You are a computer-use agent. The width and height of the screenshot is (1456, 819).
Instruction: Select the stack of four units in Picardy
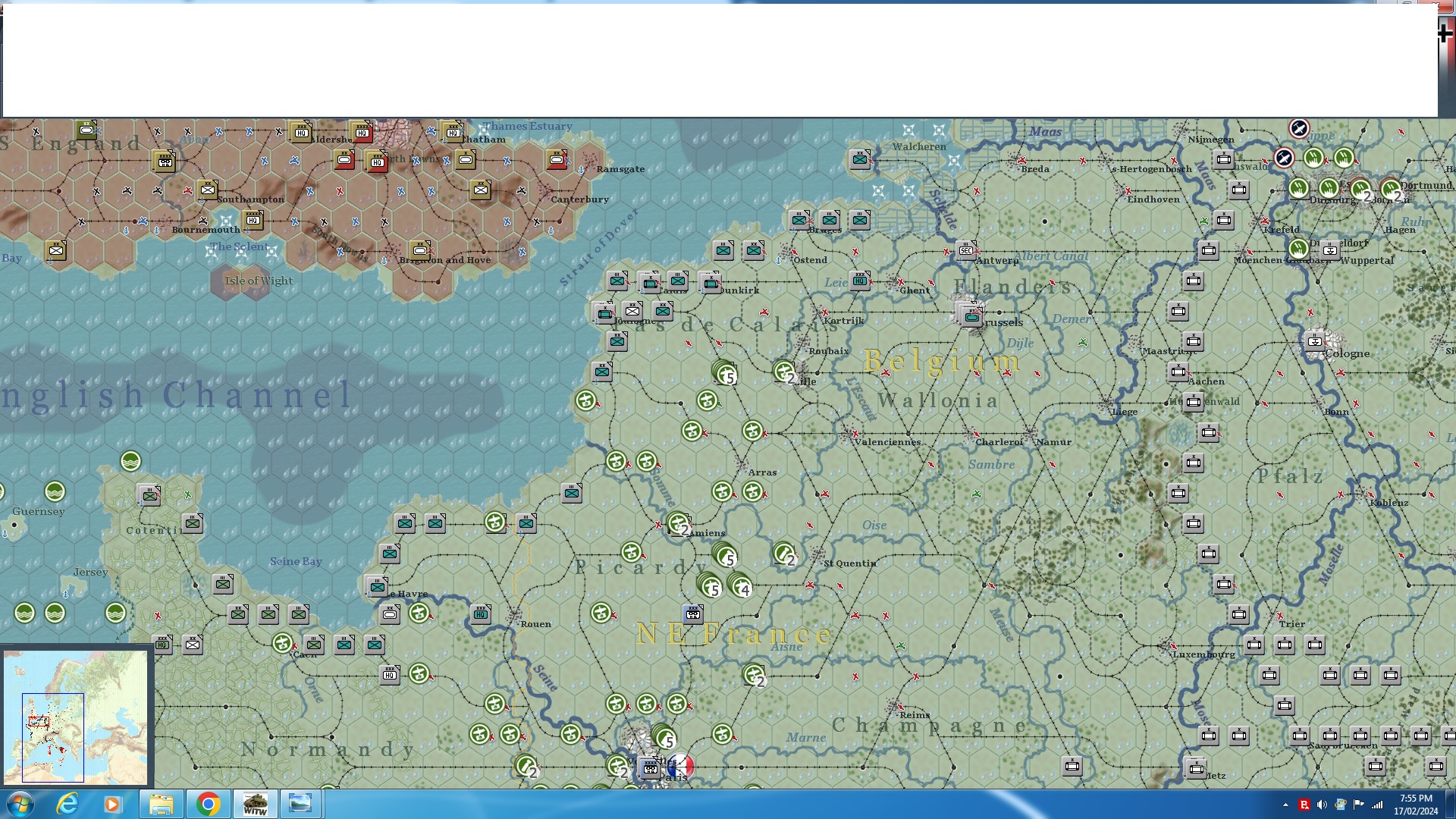740,585
